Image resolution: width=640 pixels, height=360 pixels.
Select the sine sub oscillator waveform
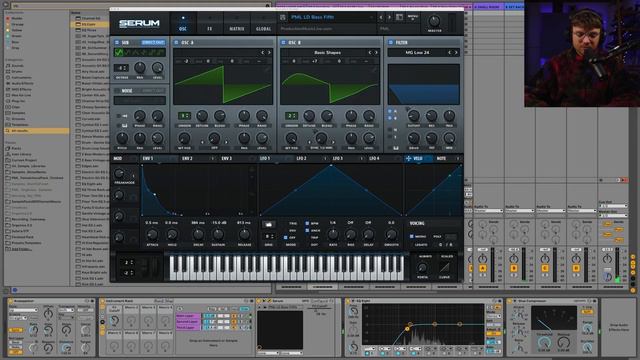pos(118,52)
